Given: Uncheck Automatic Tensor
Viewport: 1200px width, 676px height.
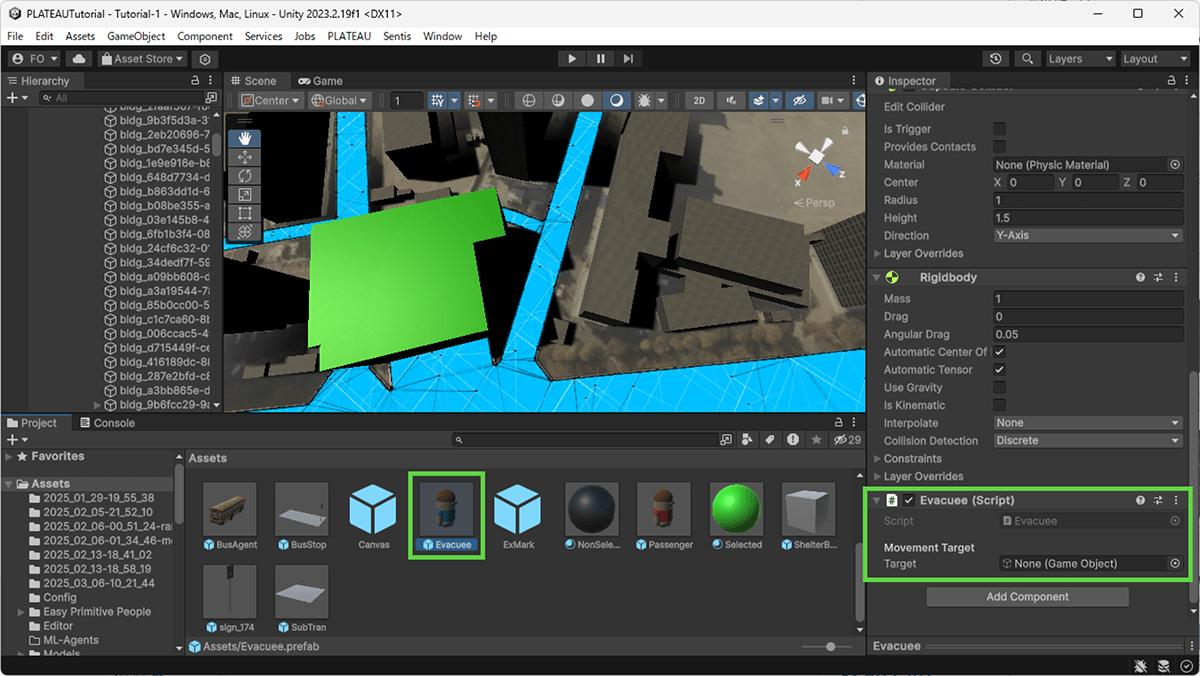Looking at the screenshot, I should (999, 370).
